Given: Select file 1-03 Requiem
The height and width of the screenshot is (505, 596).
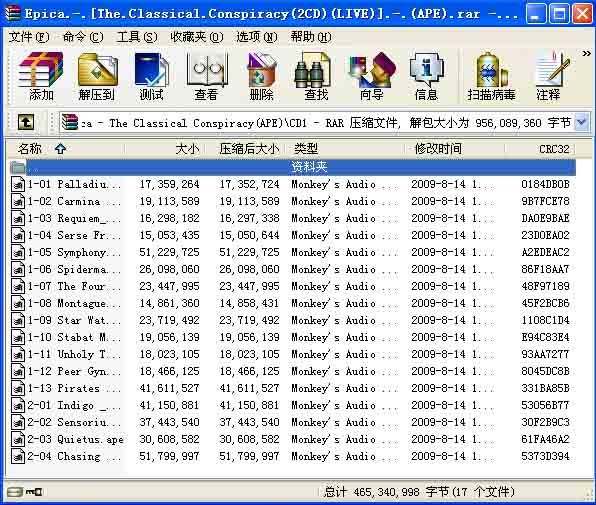Looking at the screenshot, I should (74, 218).
